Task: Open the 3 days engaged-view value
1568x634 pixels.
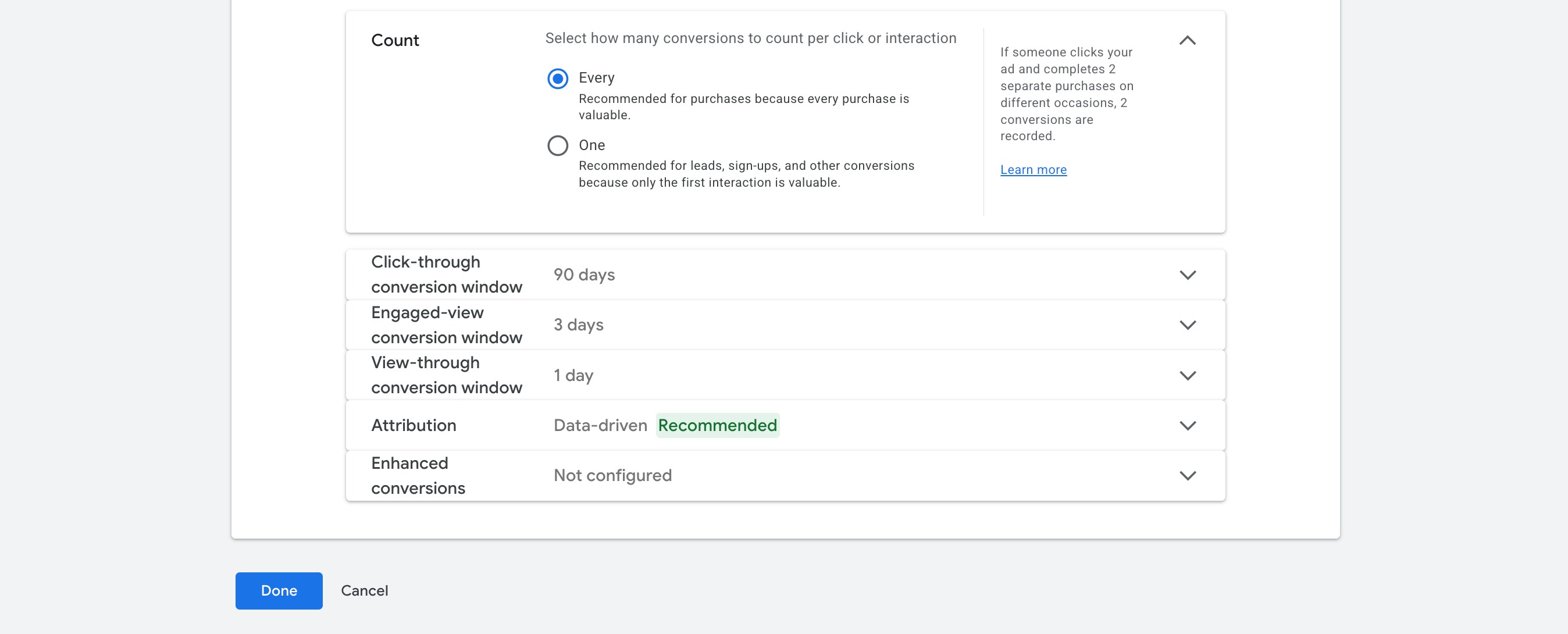Action: pos(578,325)
